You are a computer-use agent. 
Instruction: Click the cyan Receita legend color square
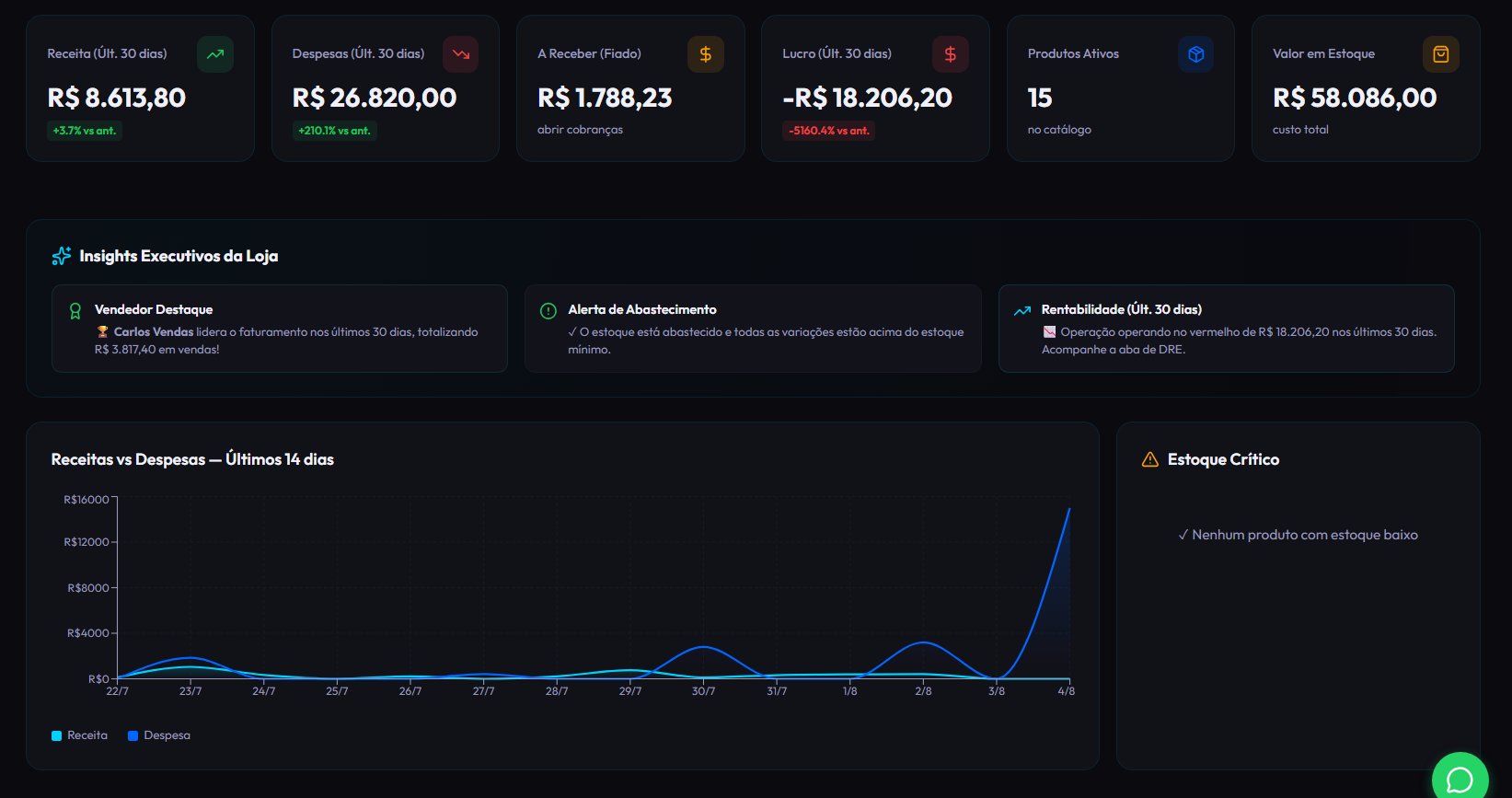point(56,735)
